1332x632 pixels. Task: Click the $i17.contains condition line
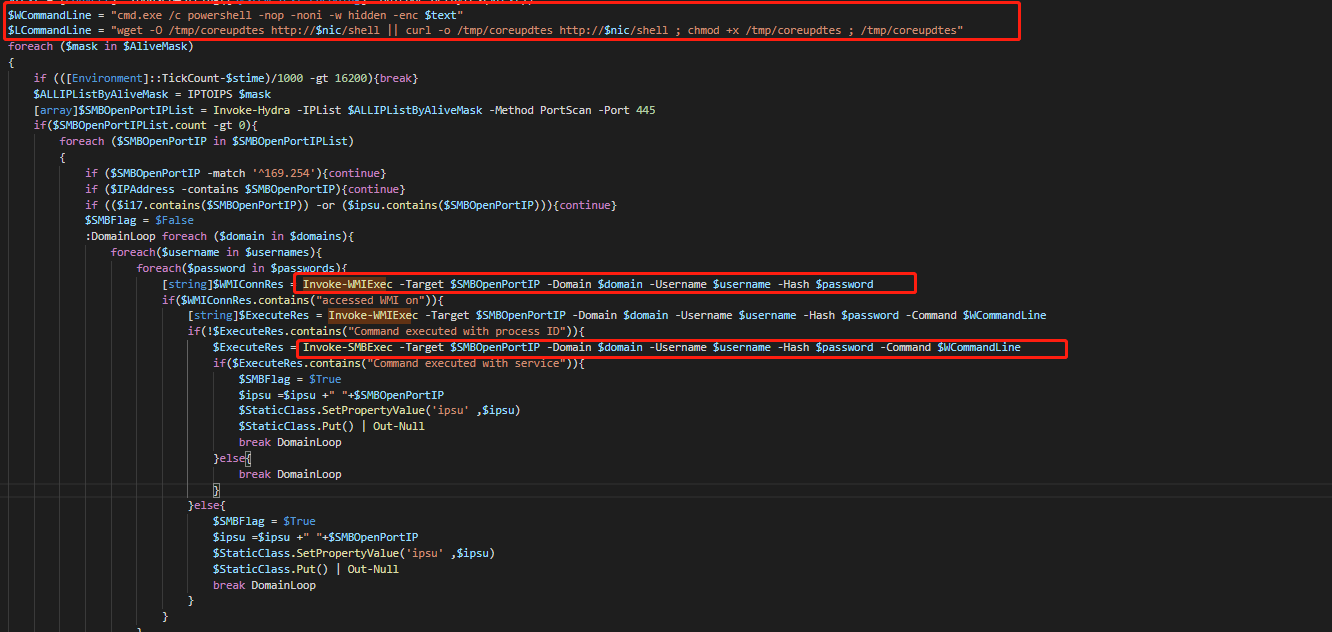[x=351, y=205]
